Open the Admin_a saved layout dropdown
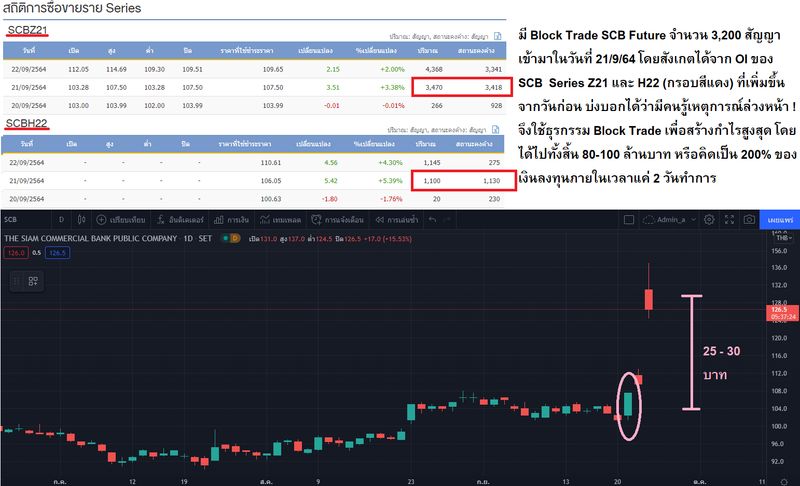This screenshot has width=800, height=486. coord(670,220)
